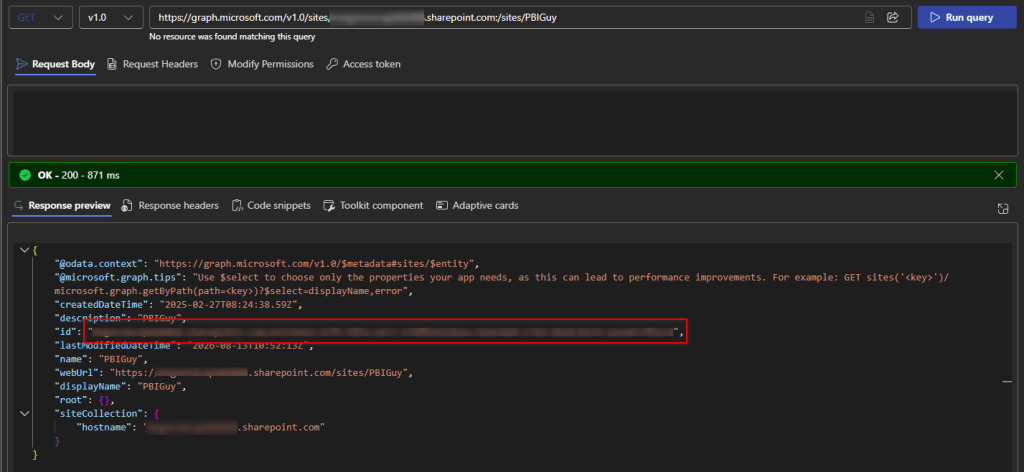
Task: Expand the response area with the expand icon
Action: tap(1003, 208)
